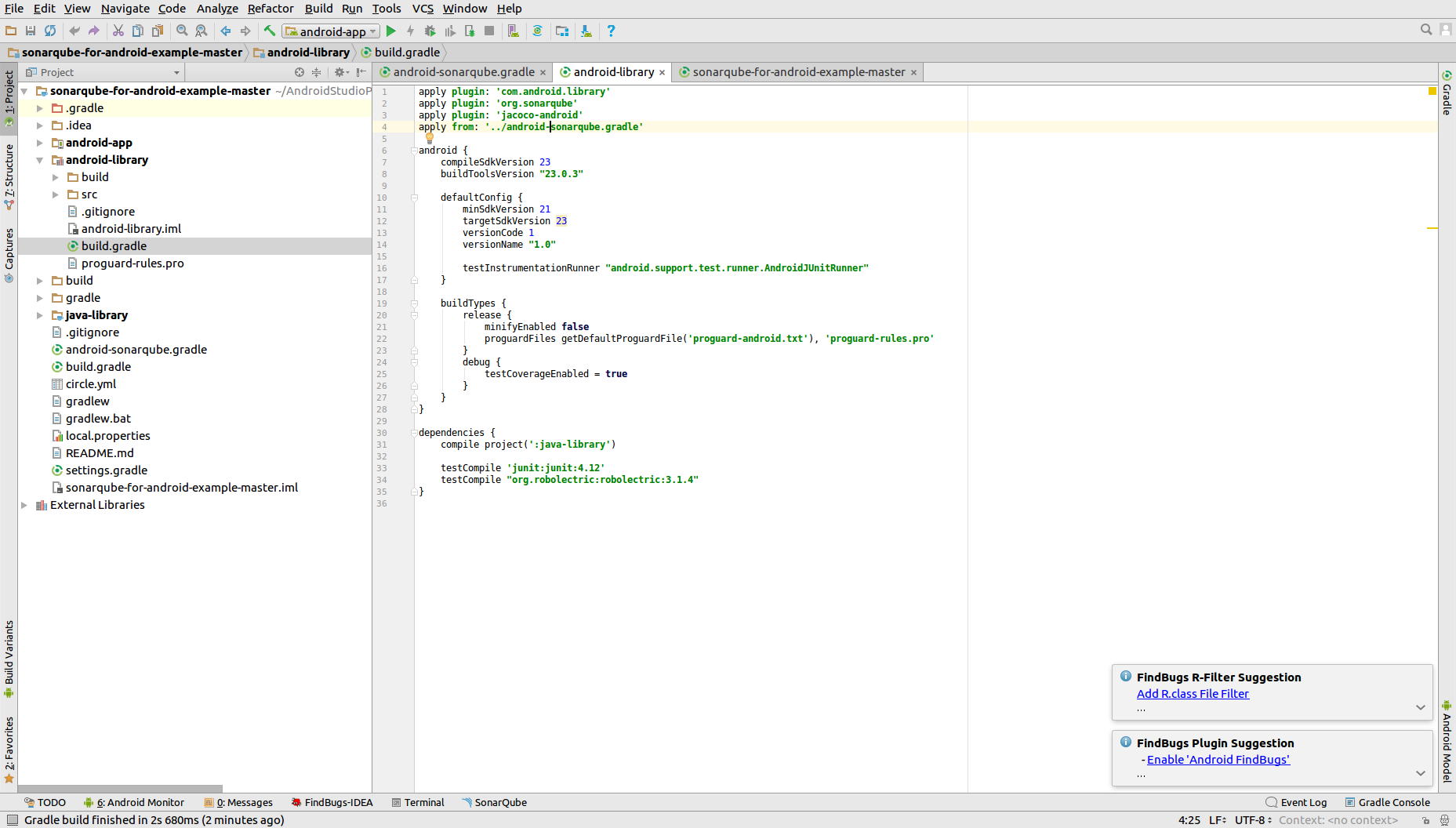Collapse the android-library module
Screen dimensions: 1456x828
tap(40, 160)
